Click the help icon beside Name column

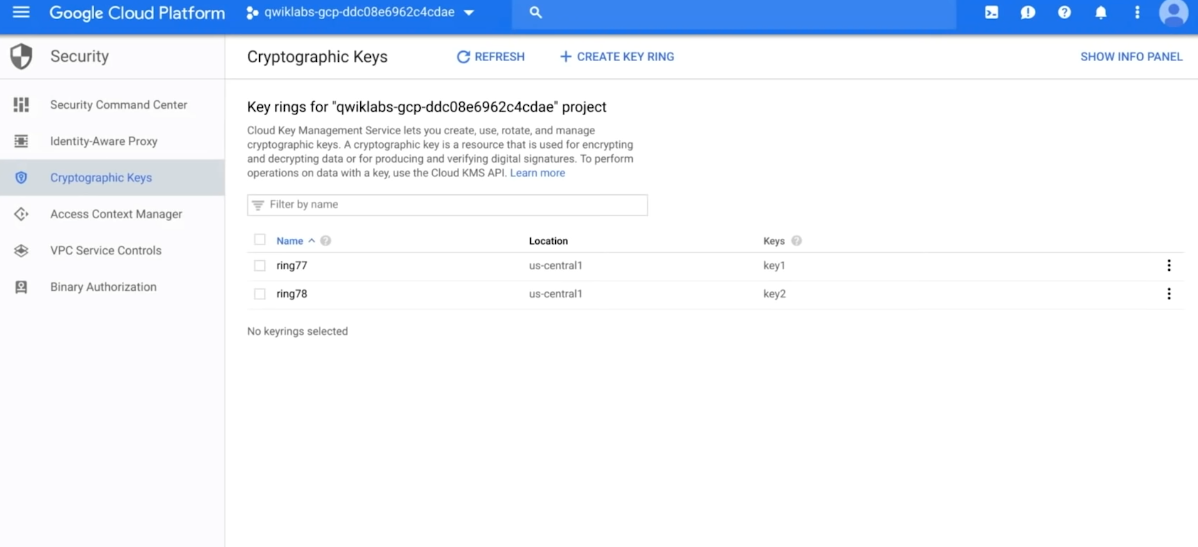pos(325,241)
